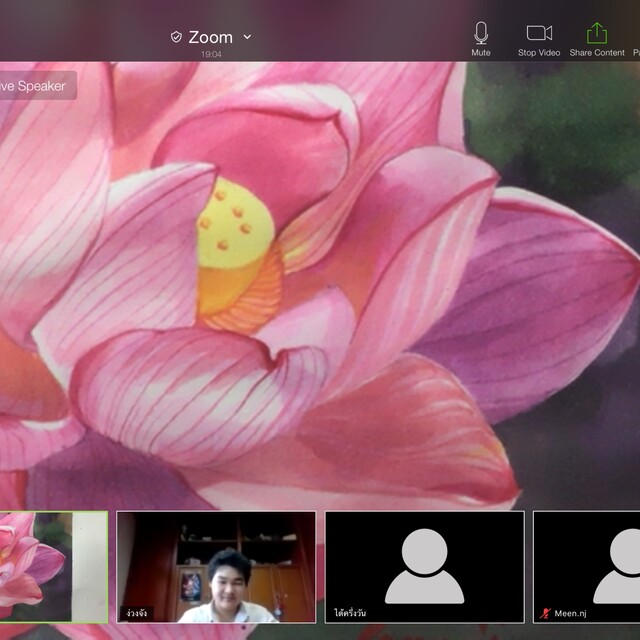Click the name label ได้ครึ่งวัน
The height and width of the screenshot is (640, 640).
(350, 613)
